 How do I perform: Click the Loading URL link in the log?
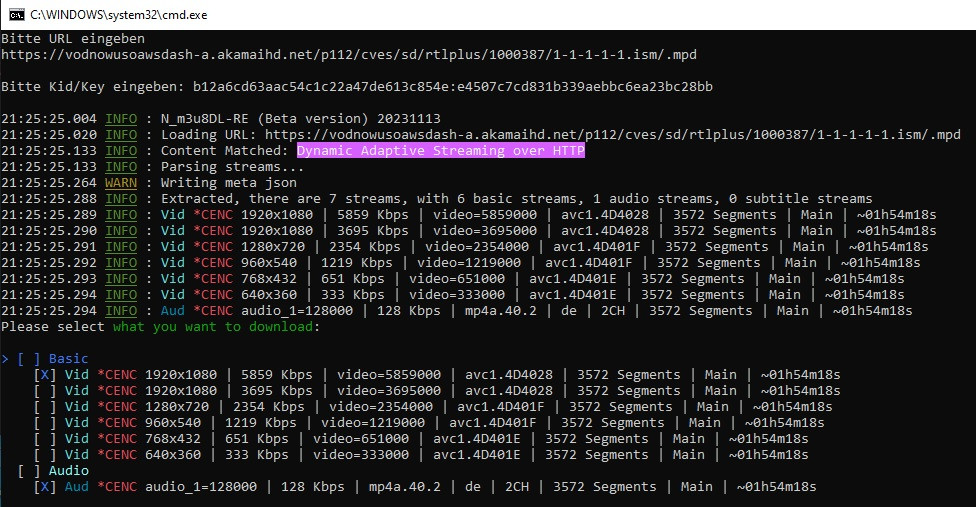click(x=612, y=135)
